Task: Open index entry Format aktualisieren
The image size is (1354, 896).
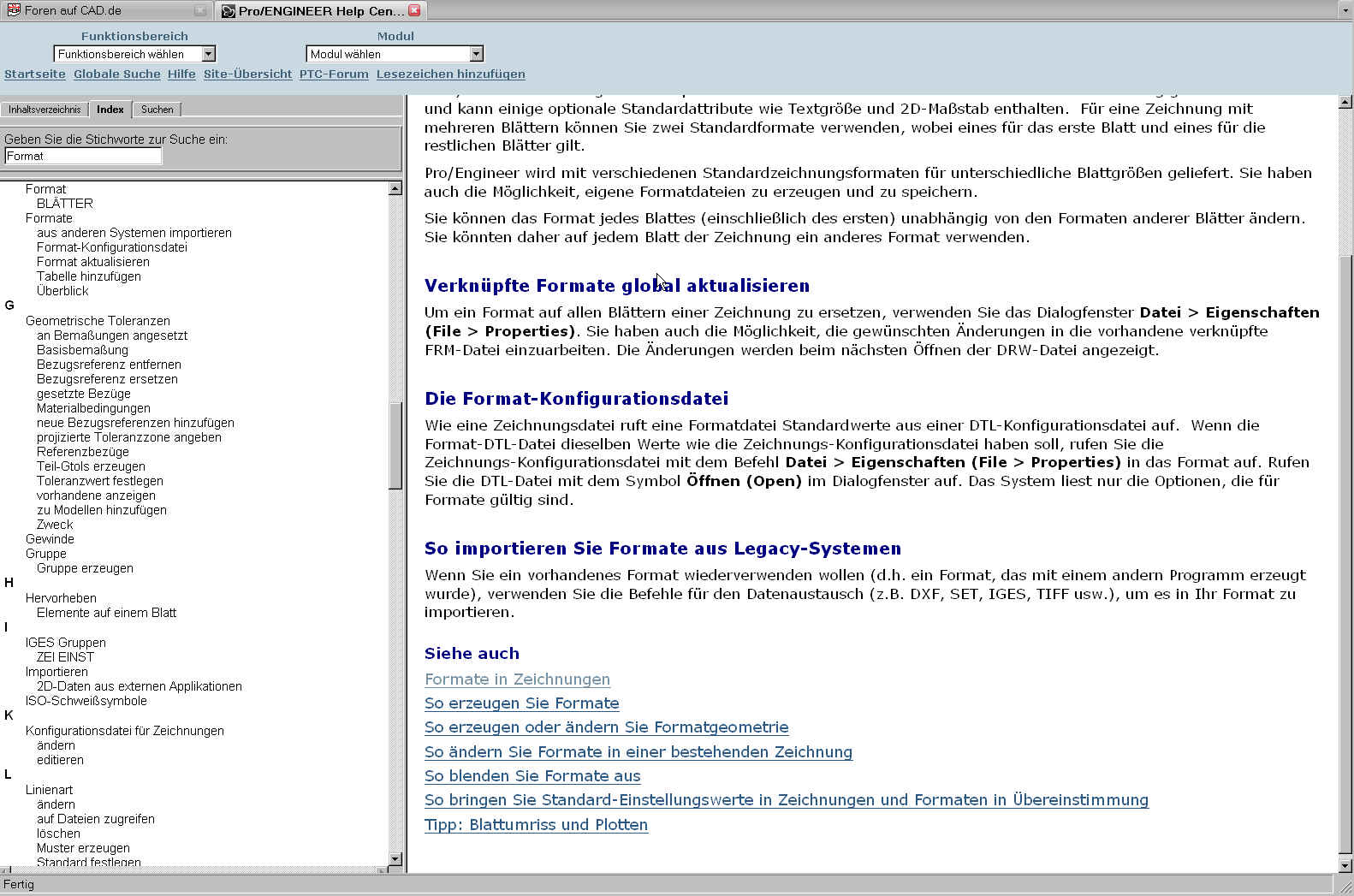Action: click(93, 262)
